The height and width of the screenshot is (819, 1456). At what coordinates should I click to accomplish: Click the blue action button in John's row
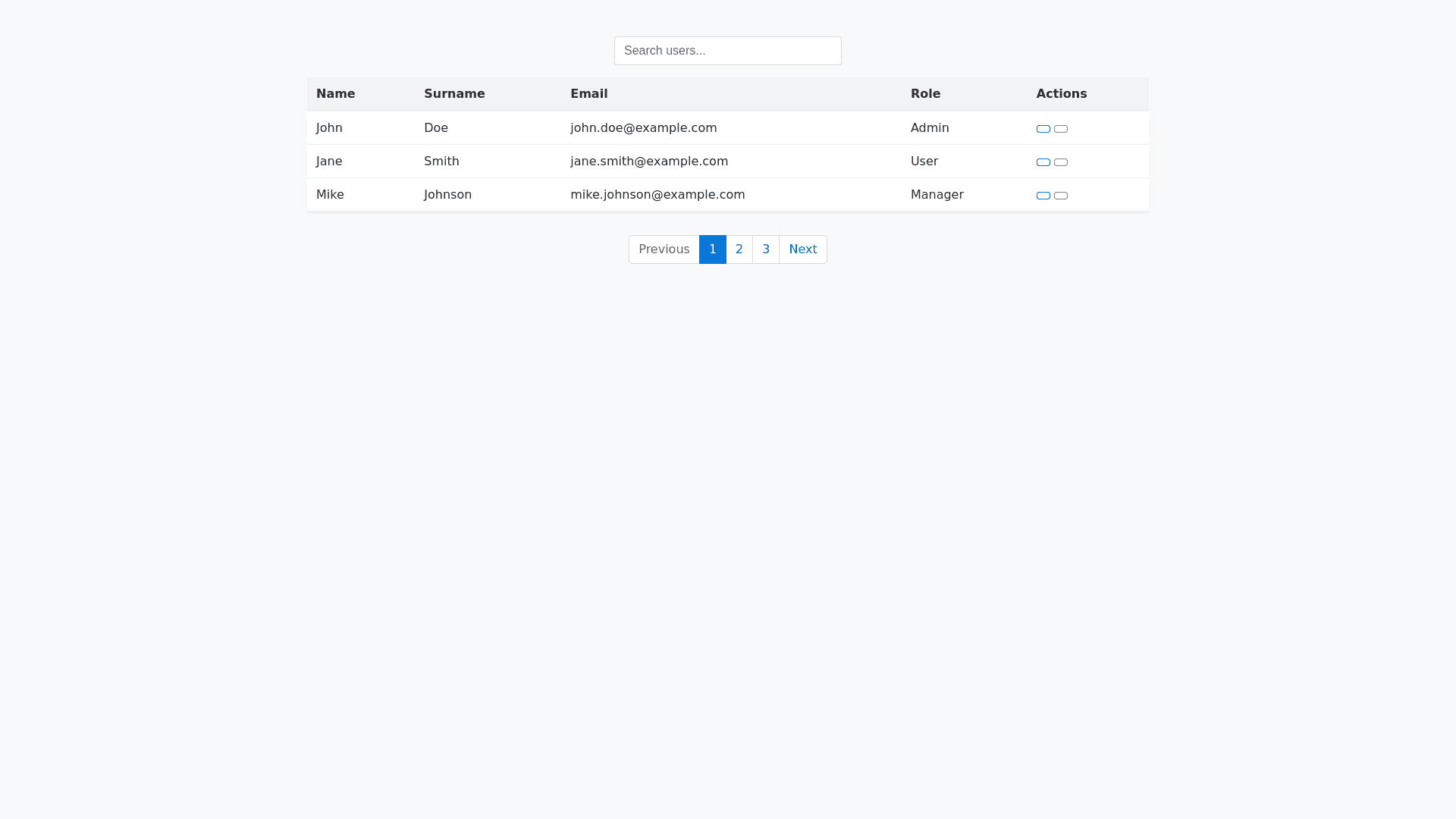tap(1043, 129)
